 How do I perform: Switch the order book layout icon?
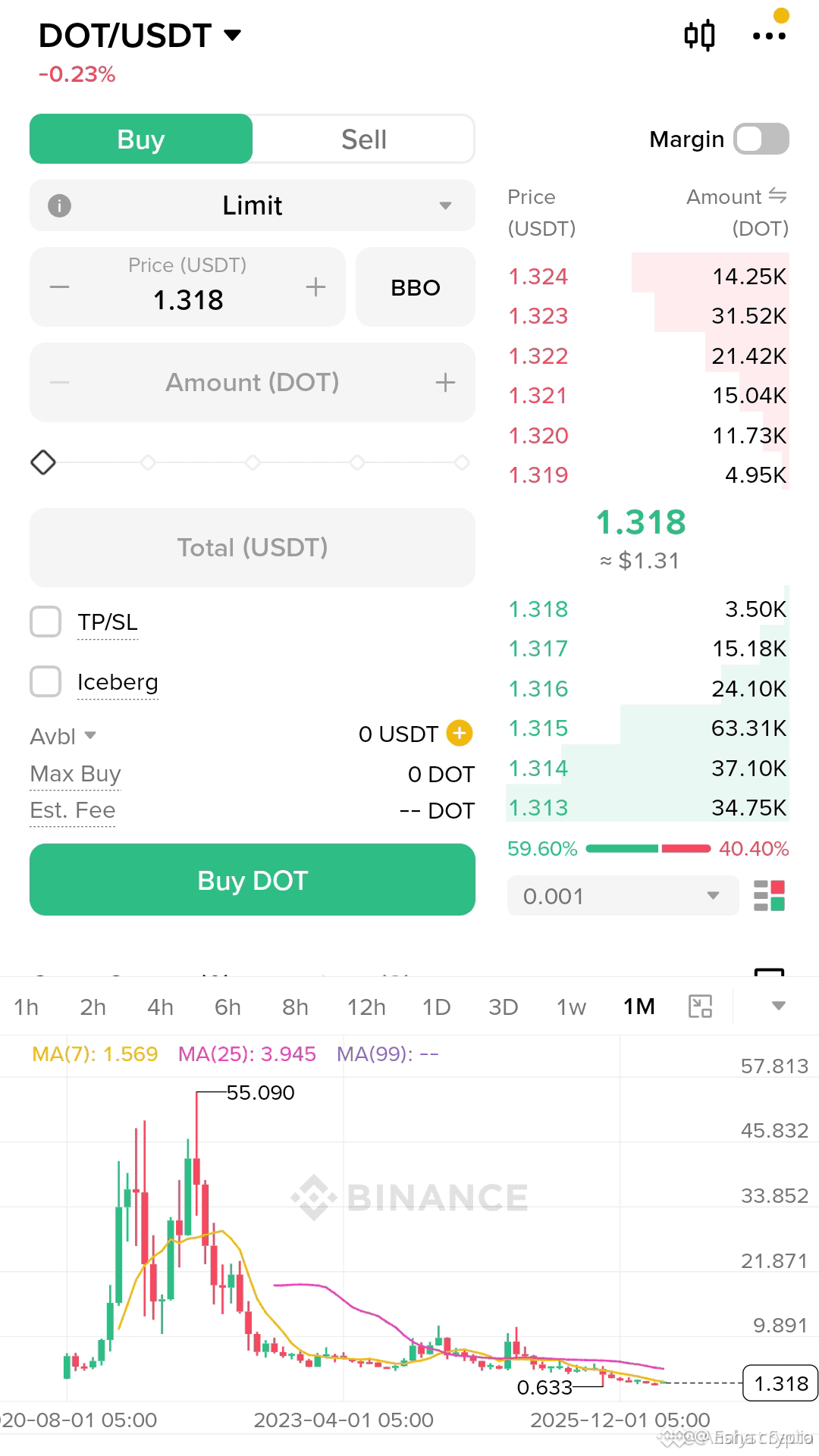[x=769, y=896]
